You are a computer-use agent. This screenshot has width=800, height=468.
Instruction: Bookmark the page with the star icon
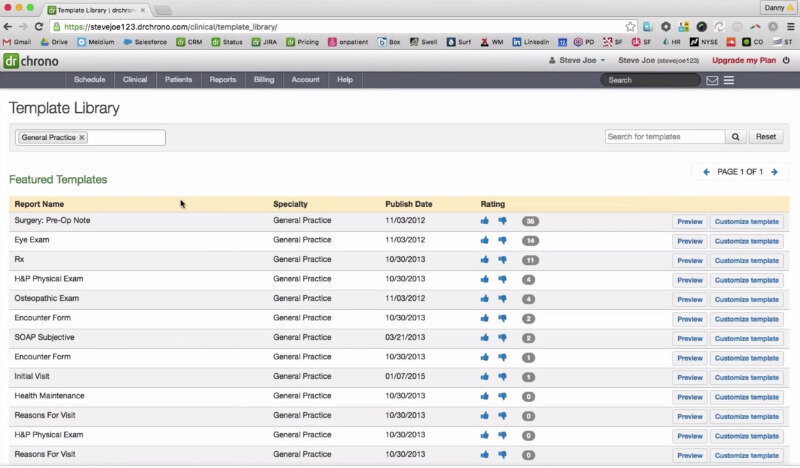pyautogui.click(x=631, y=25)
